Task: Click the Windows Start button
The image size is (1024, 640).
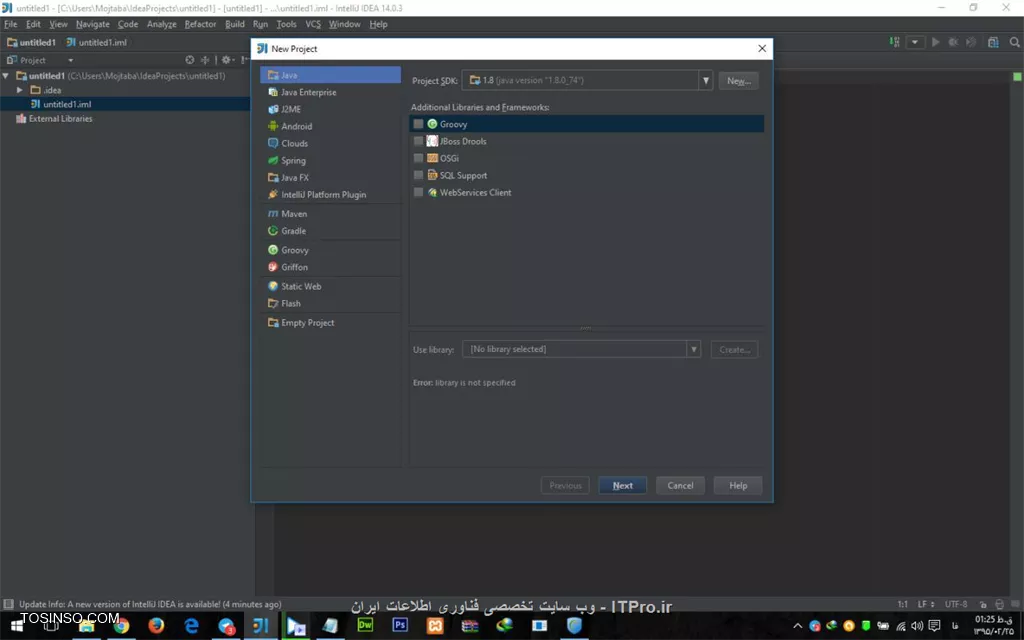Action: pos(17,626)
